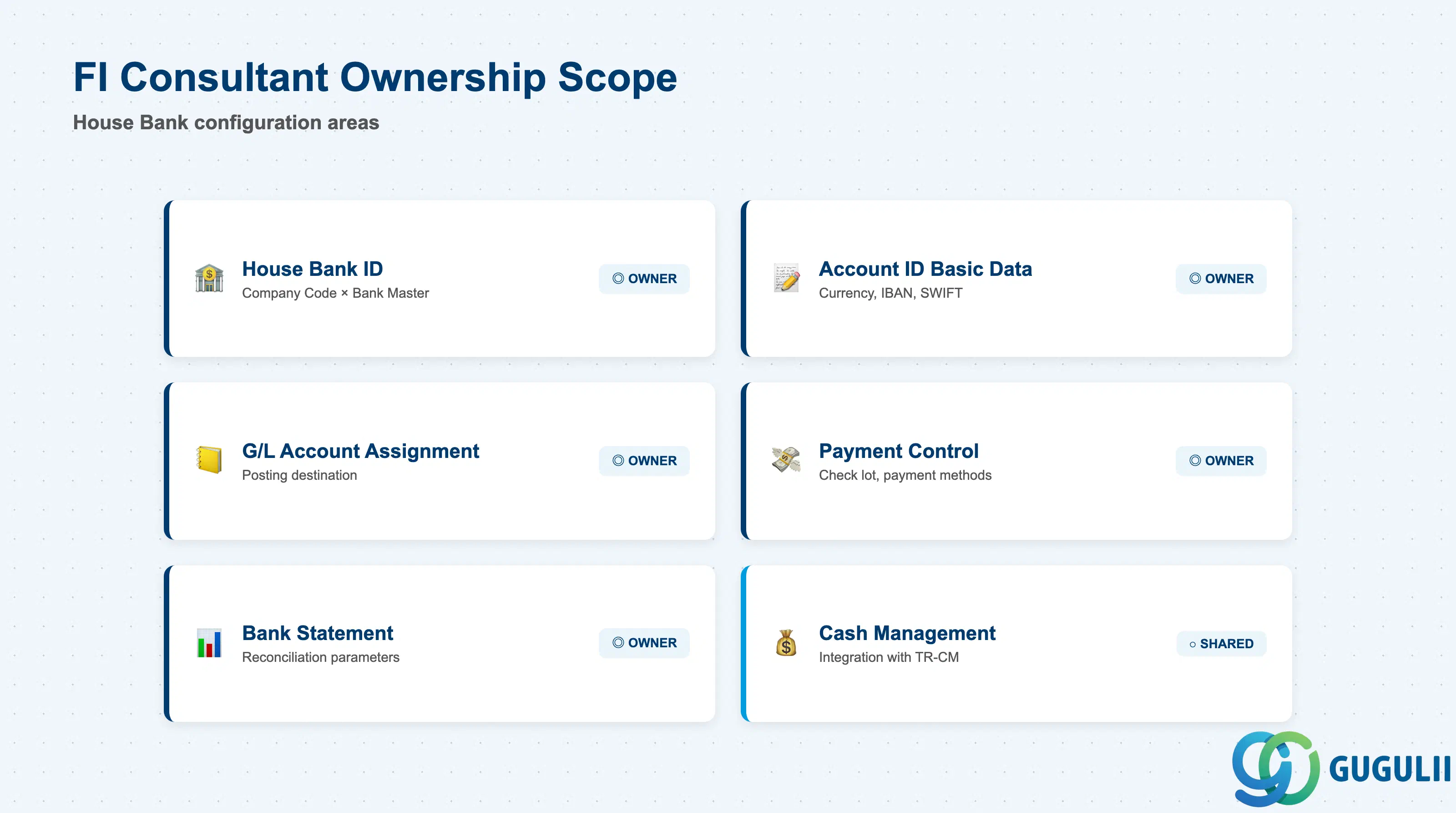This screenshot has width=1456, height=813.
Task: Click the OWNER badge on G/L Account Assignment
Action: pyautogui.click(x=644, y=461)
